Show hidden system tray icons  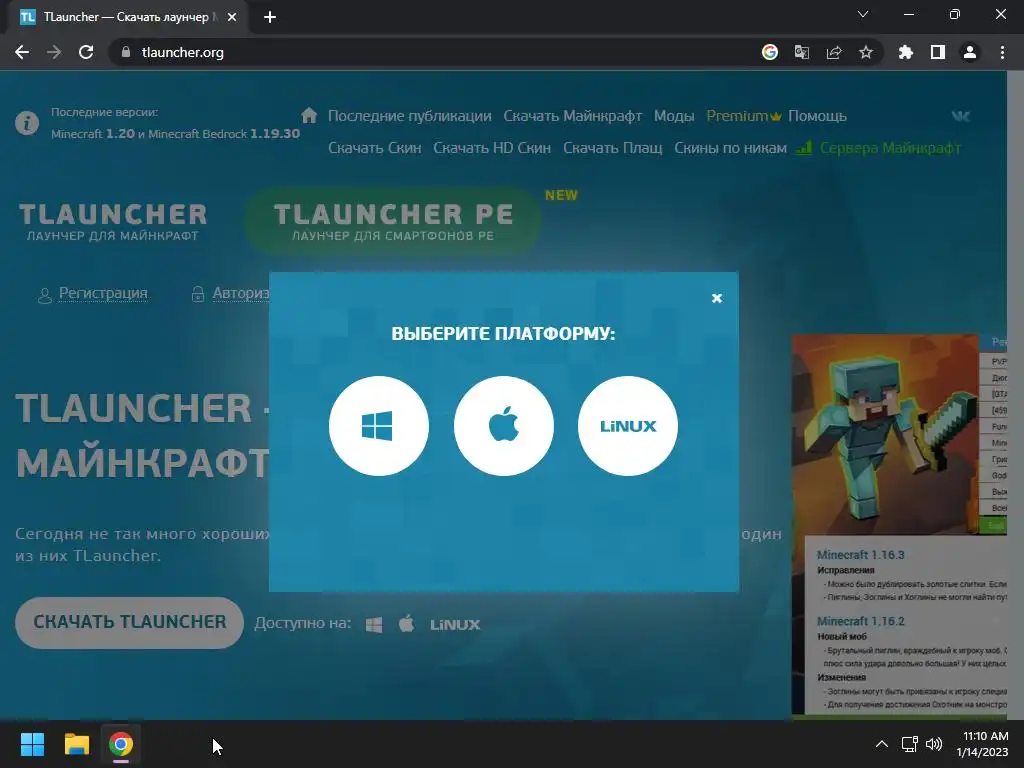click(882, 744)
